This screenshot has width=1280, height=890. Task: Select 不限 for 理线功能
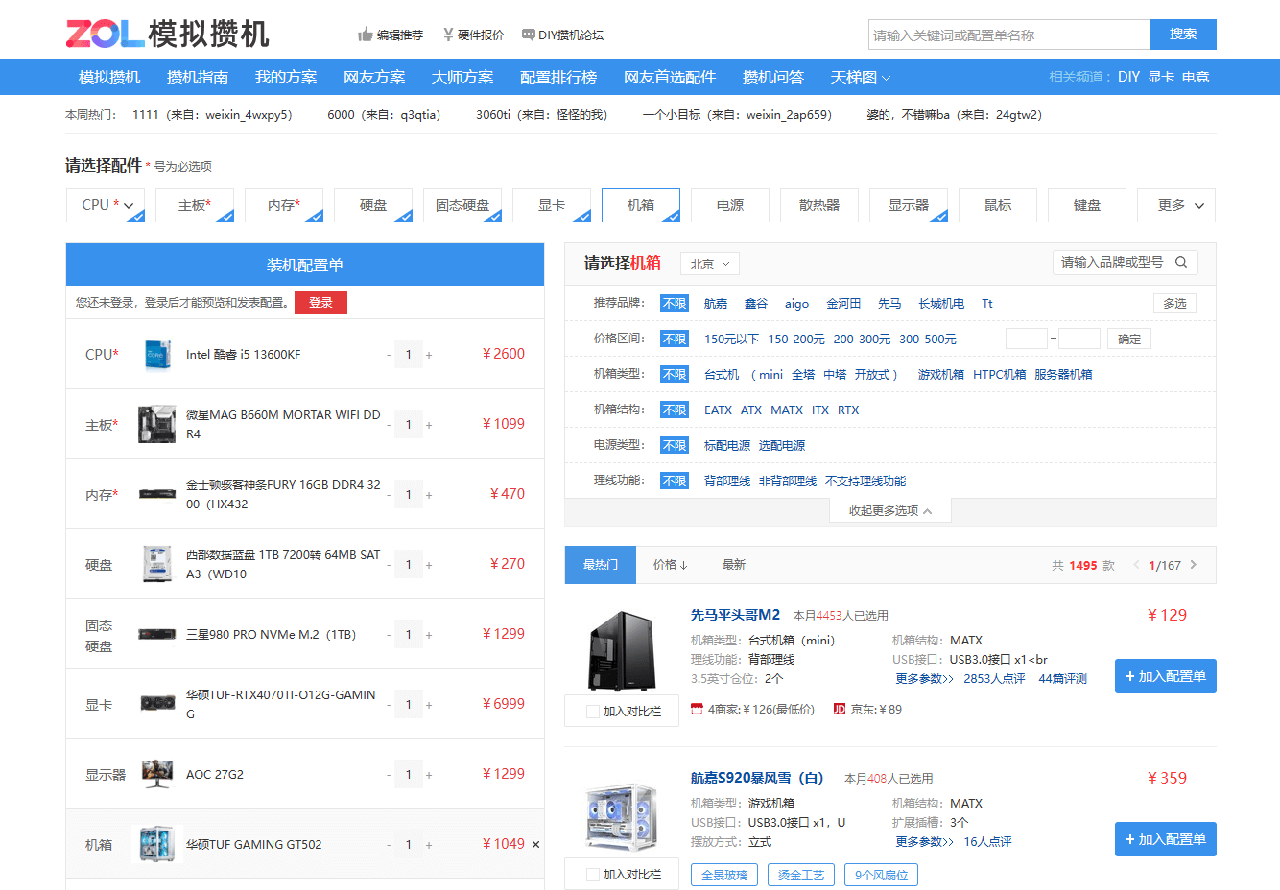click(x=674, y=481)
